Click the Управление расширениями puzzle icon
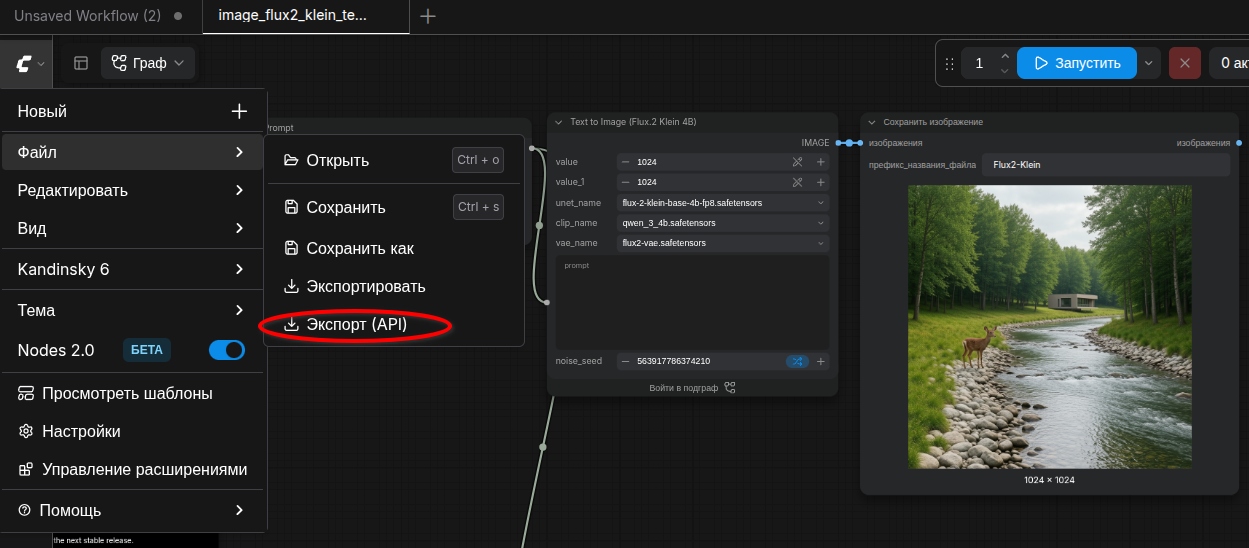This screenshot has height=548, width=1249. tap(26, 469)
